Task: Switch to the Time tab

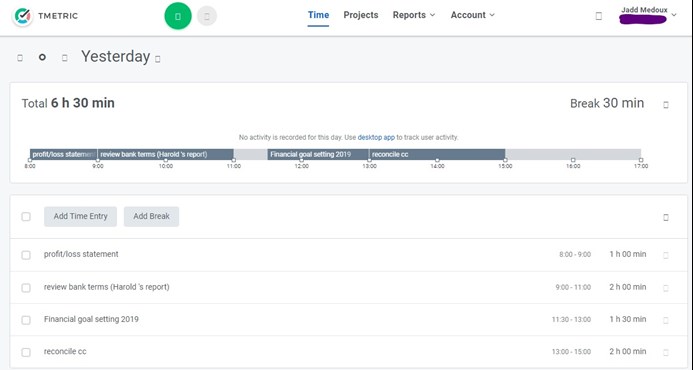Action: point(318,15)
